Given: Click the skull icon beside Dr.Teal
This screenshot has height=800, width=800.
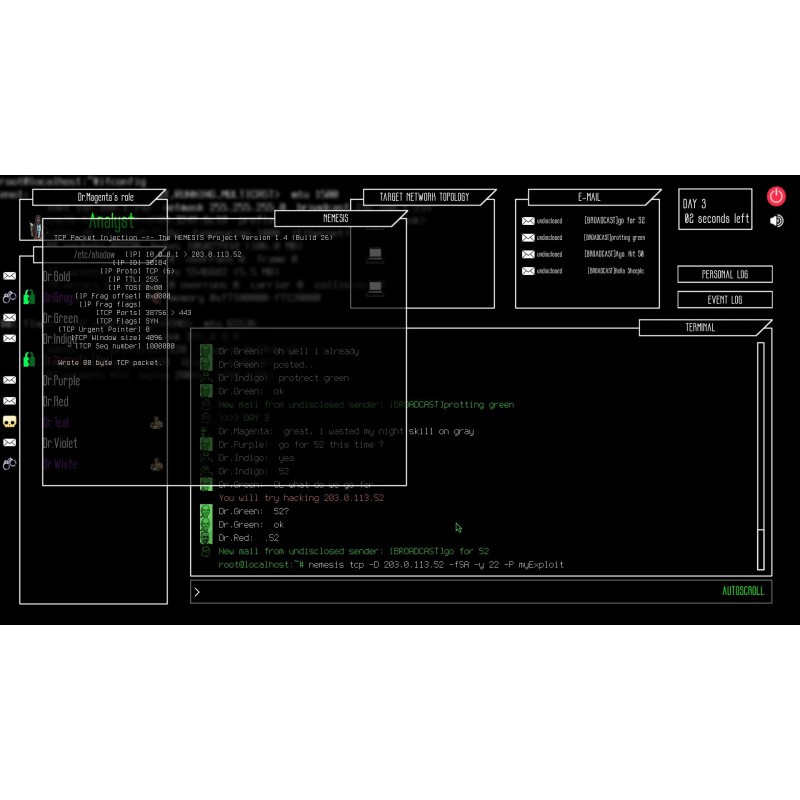Looking at the screenshot, I should coord(10,422).
